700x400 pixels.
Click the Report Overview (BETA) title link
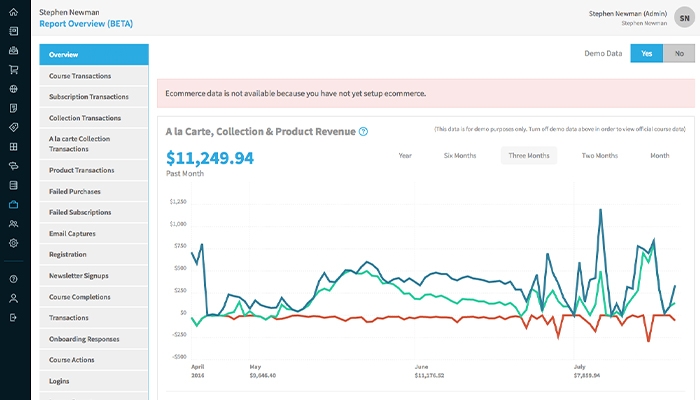click(85, 23)
